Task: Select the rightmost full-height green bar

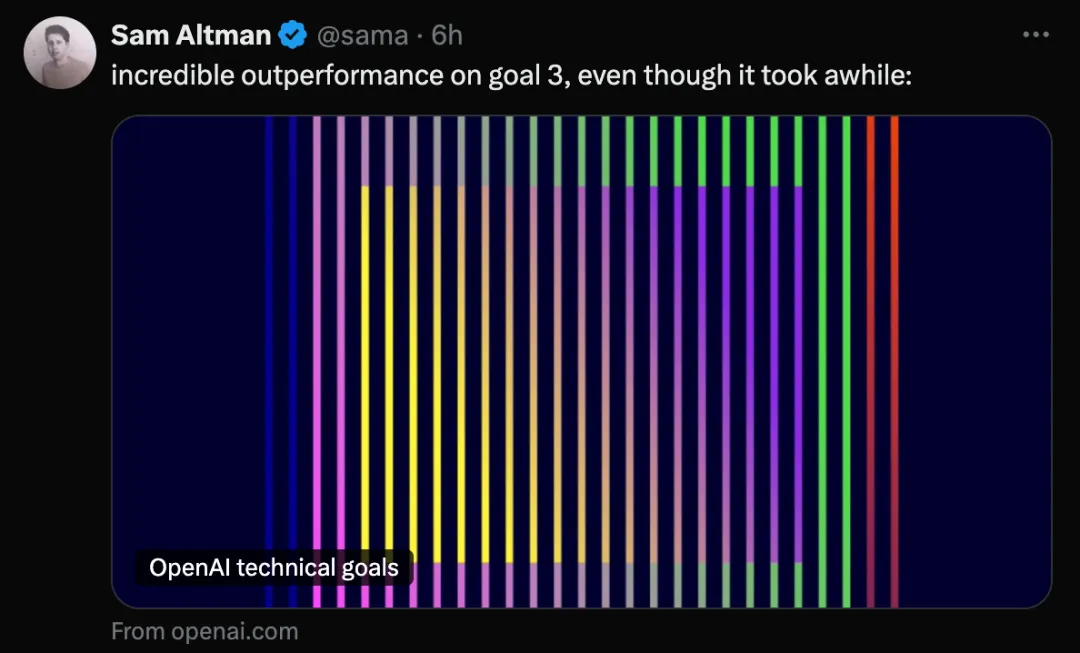Action: (847, 362)
